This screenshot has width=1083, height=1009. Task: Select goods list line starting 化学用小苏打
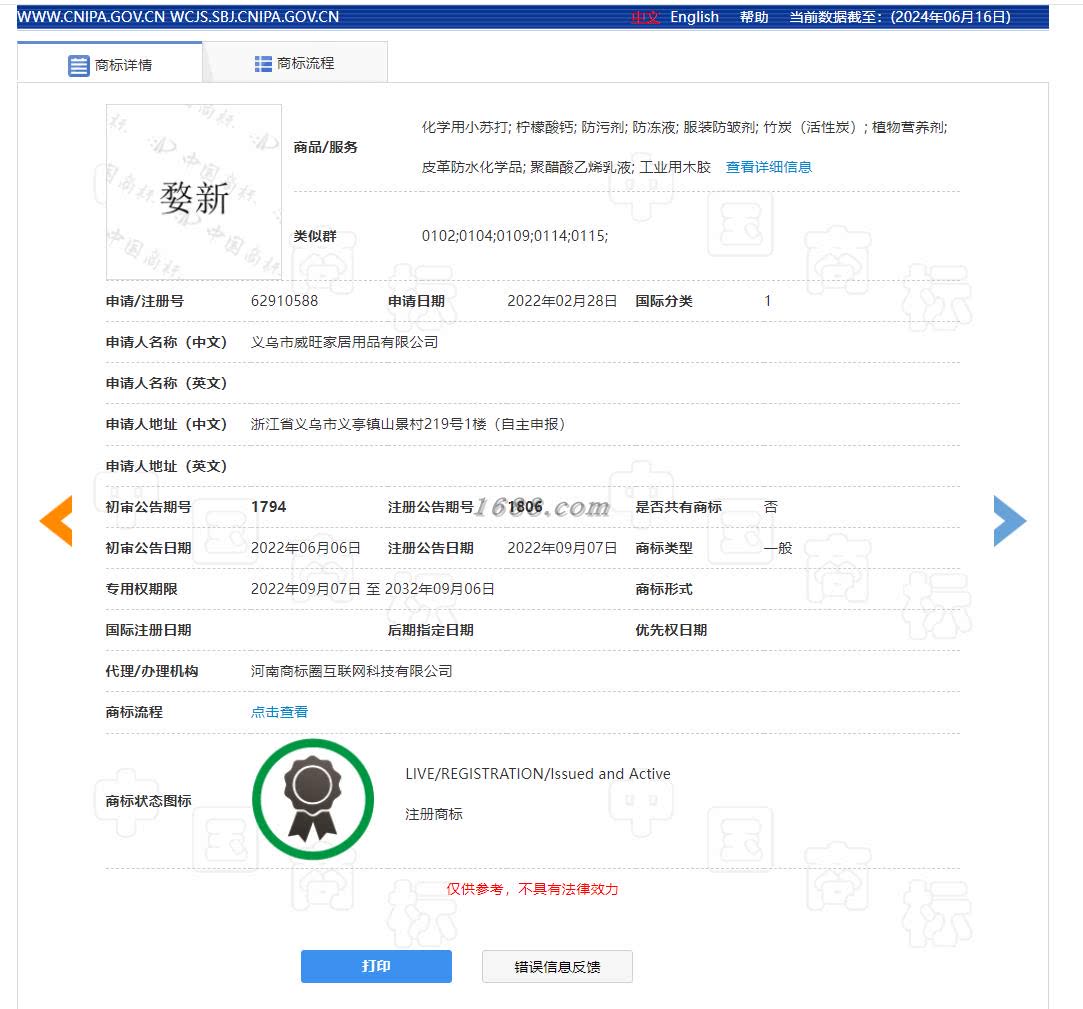684,127
